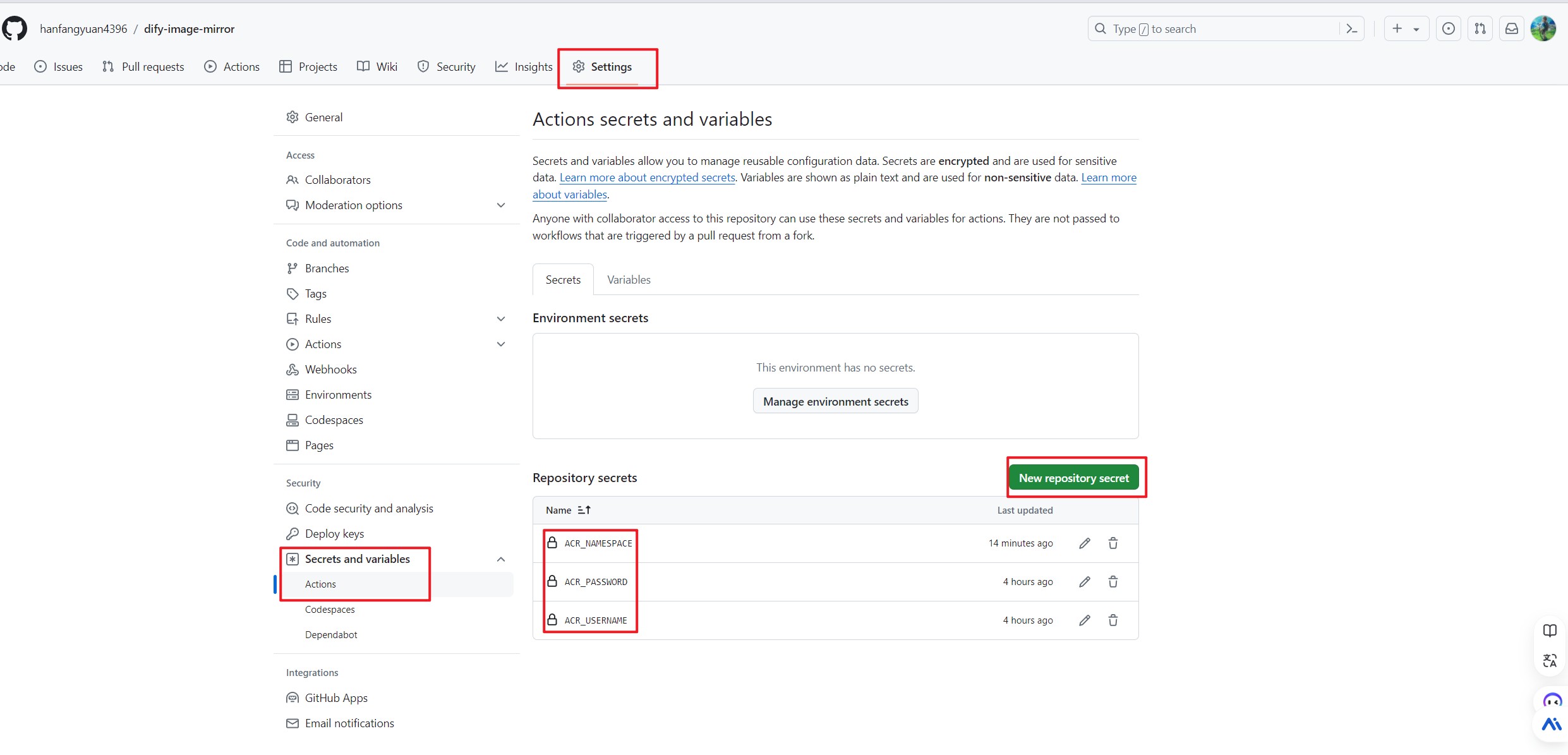Switch to the Variables tab
Viewport: 1568px width, 755px height.
click(628, 280)
